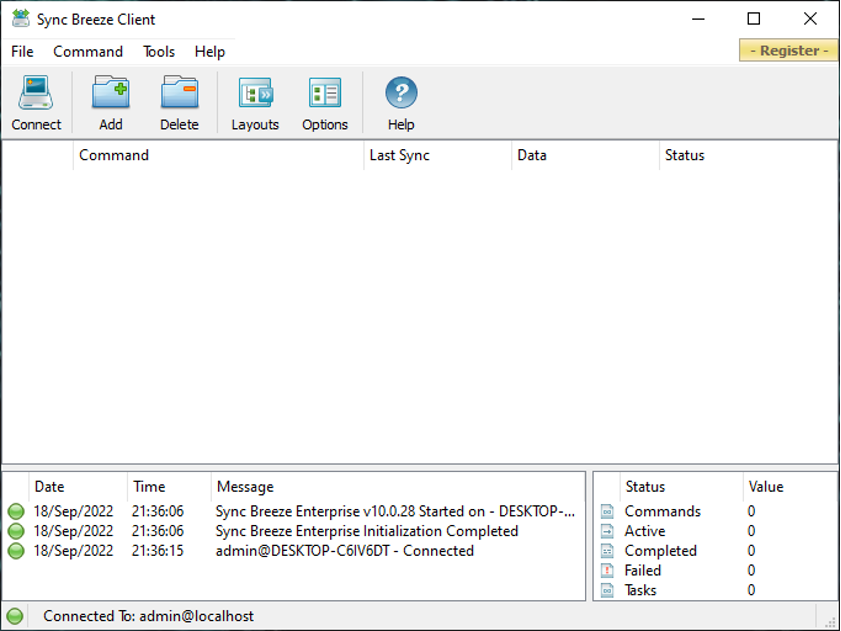The width and height of the screenshot is (841, 631).
Task: Click the Command column header
Action: [218, 156]
